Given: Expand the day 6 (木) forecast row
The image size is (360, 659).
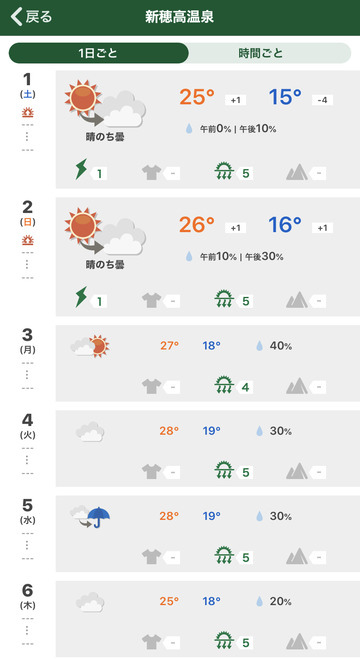Looking at the screenshot, I should (x=208, y=619).
